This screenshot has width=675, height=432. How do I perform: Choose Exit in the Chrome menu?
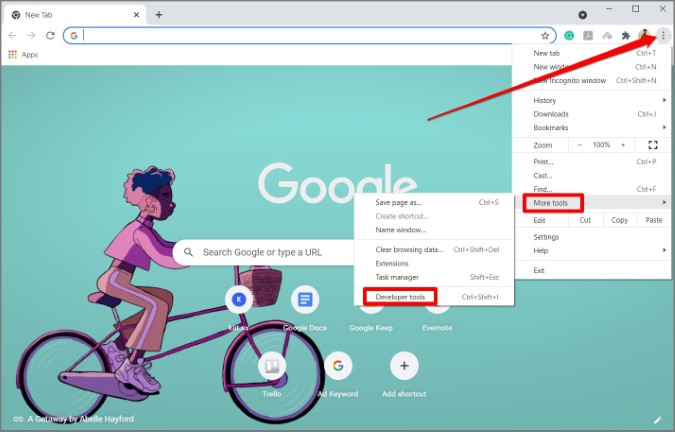coord(592,270)
